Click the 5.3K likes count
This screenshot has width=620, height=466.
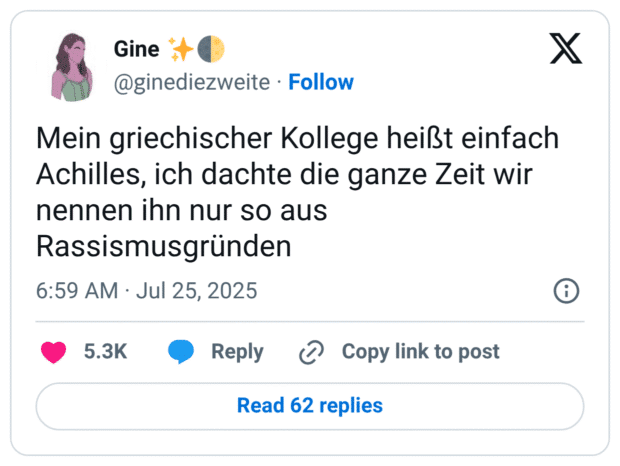[x=104, y=352]
